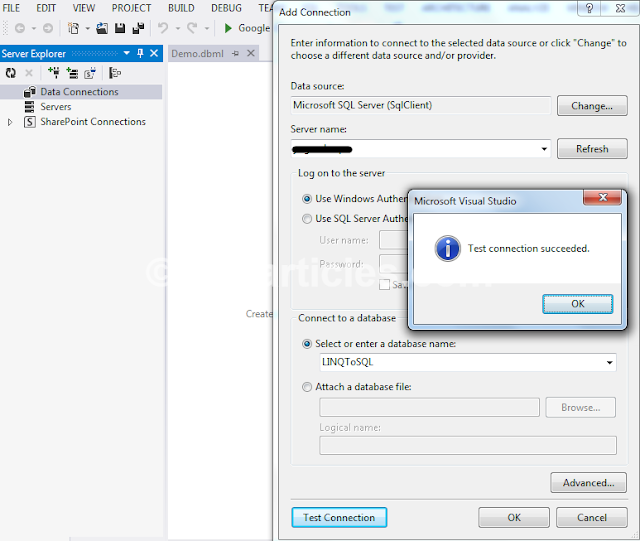The image size is (640, 541).
Task: Click Cancel in the Add Connection dialog
Action: pos(591,518)
